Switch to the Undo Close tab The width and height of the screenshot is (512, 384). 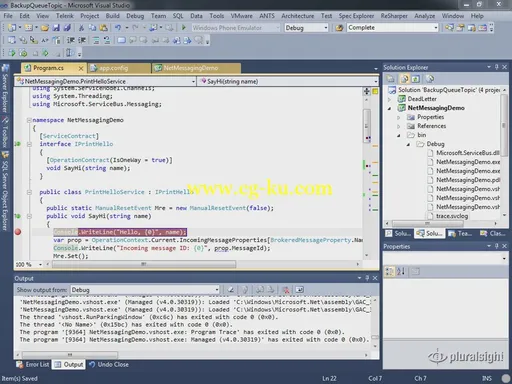pyautogui.click(x=109, y=365)
